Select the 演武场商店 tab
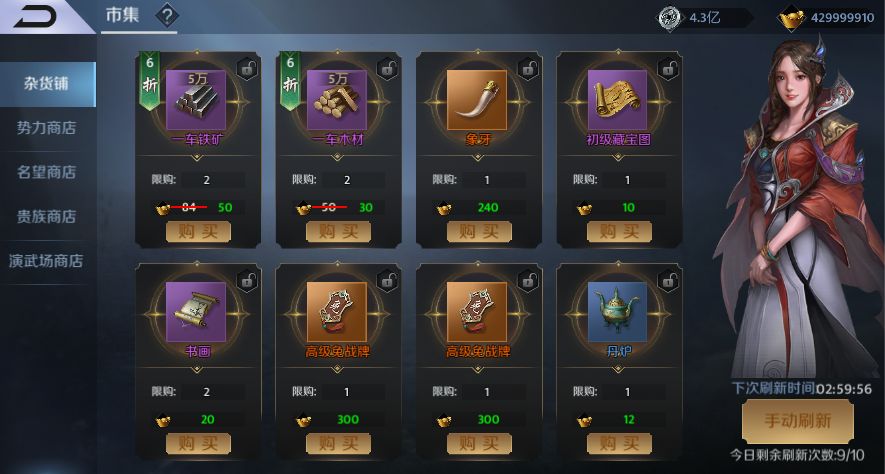Viewport: 885px width, 474px height. pos(47,261)
